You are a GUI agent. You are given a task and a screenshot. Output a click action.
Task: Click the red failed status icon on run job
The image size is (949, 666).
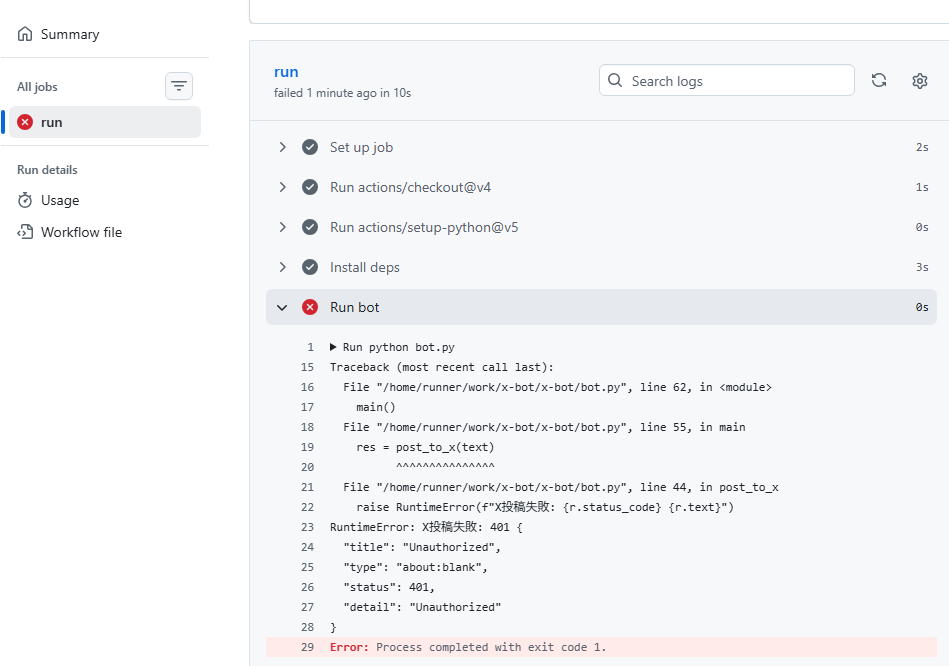pos(25,122)
